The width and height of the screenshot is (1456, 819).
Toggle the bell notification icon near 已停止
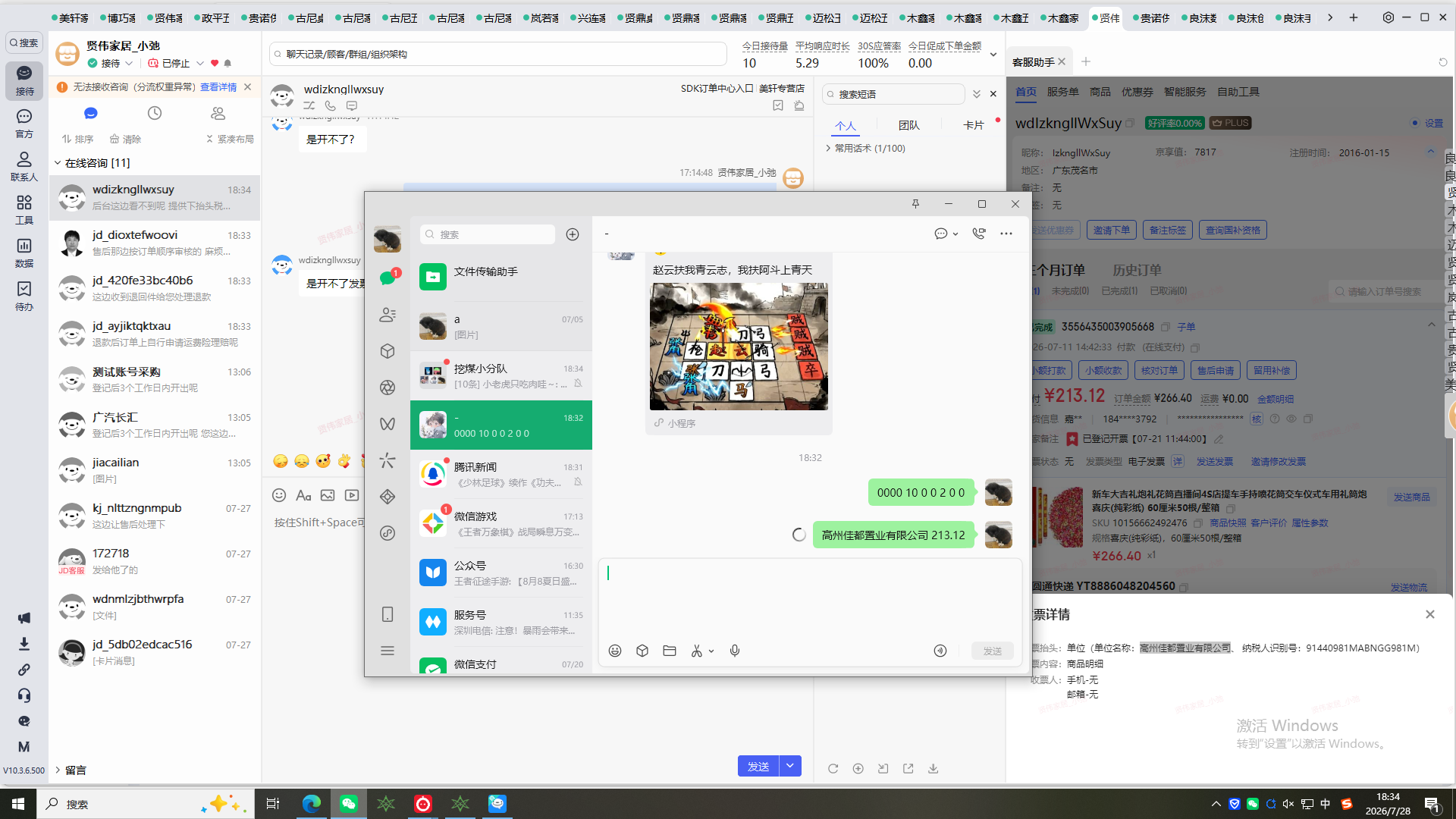(x=227, y=63)
